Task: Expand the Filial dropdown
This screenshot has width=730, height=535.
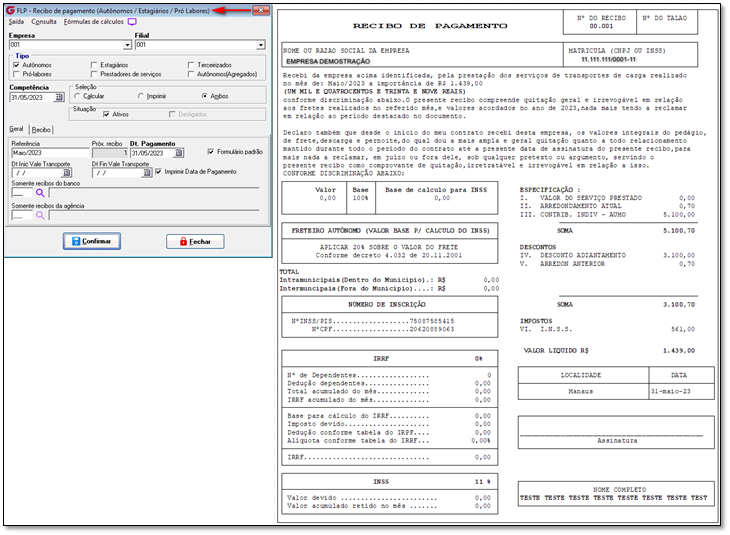Action: [261, 45]
